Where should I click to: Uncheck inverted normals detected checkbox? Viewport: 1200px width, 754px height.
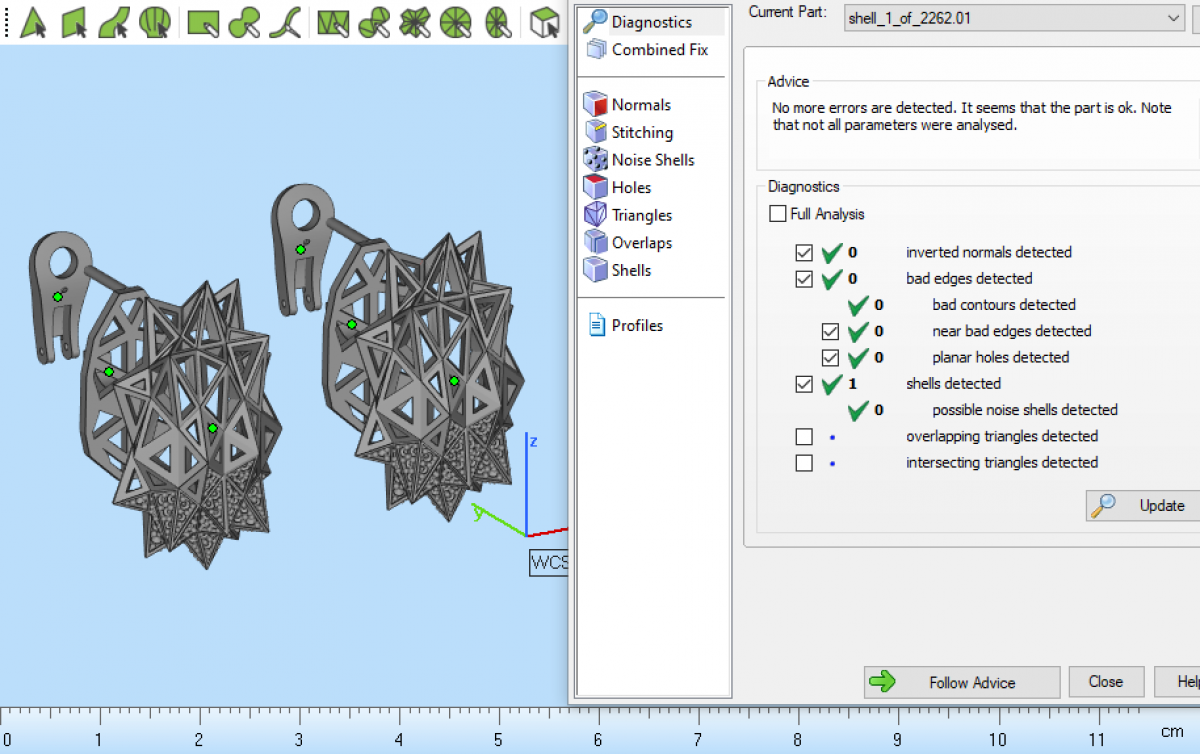pyautogui.click(x=804, y=252)
